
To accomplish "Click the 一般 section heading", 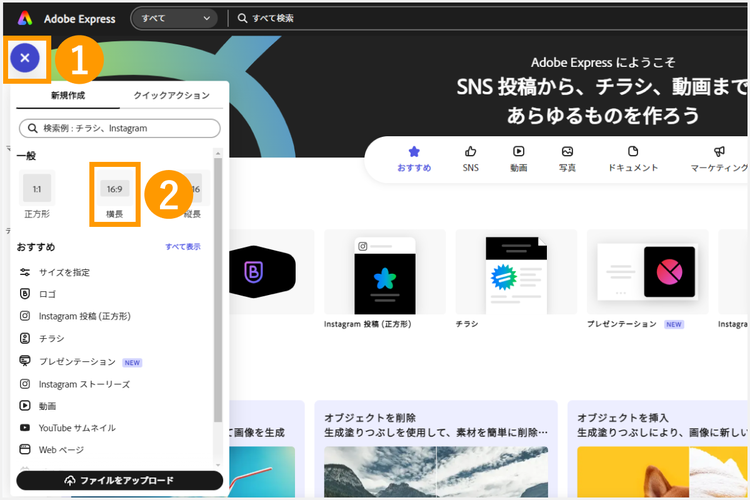I will [26, 156].
